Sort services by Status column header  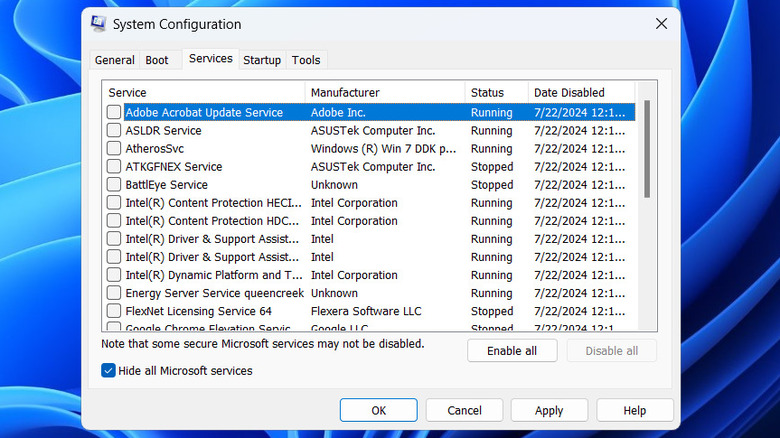coord(496,93)
